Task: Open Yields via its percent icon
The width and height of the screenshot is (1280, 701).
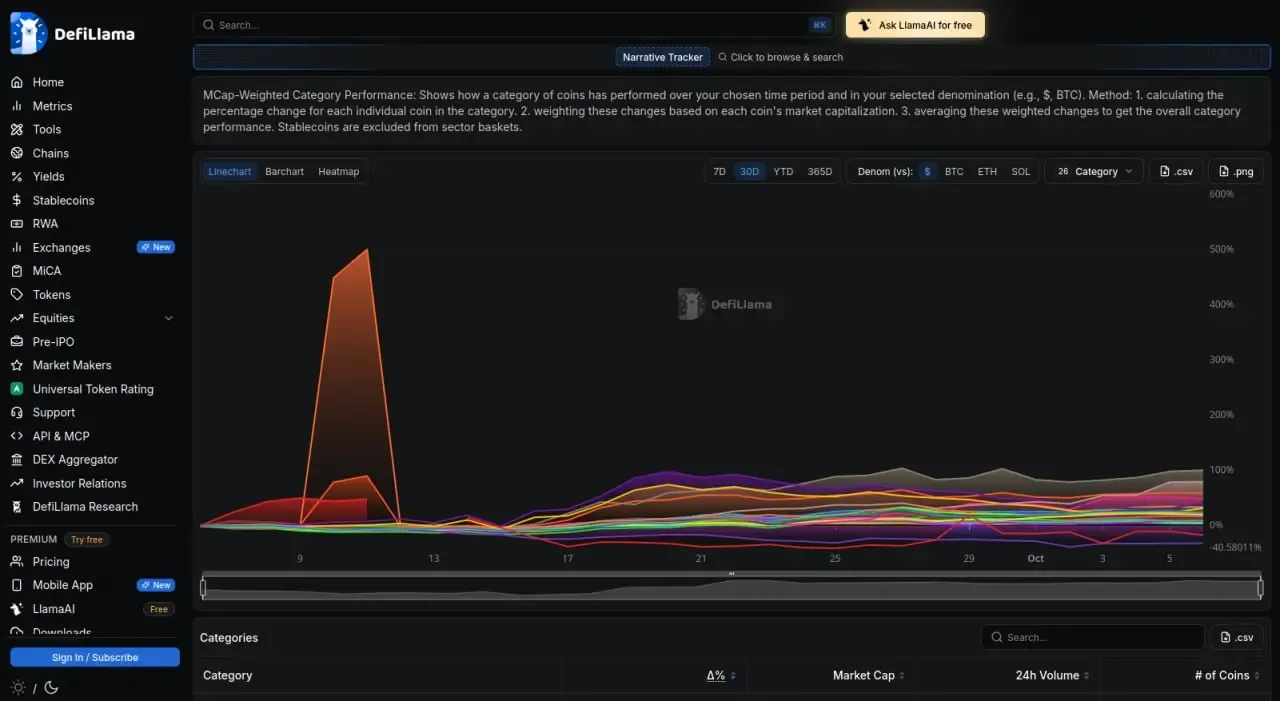Action: (16, 176)
